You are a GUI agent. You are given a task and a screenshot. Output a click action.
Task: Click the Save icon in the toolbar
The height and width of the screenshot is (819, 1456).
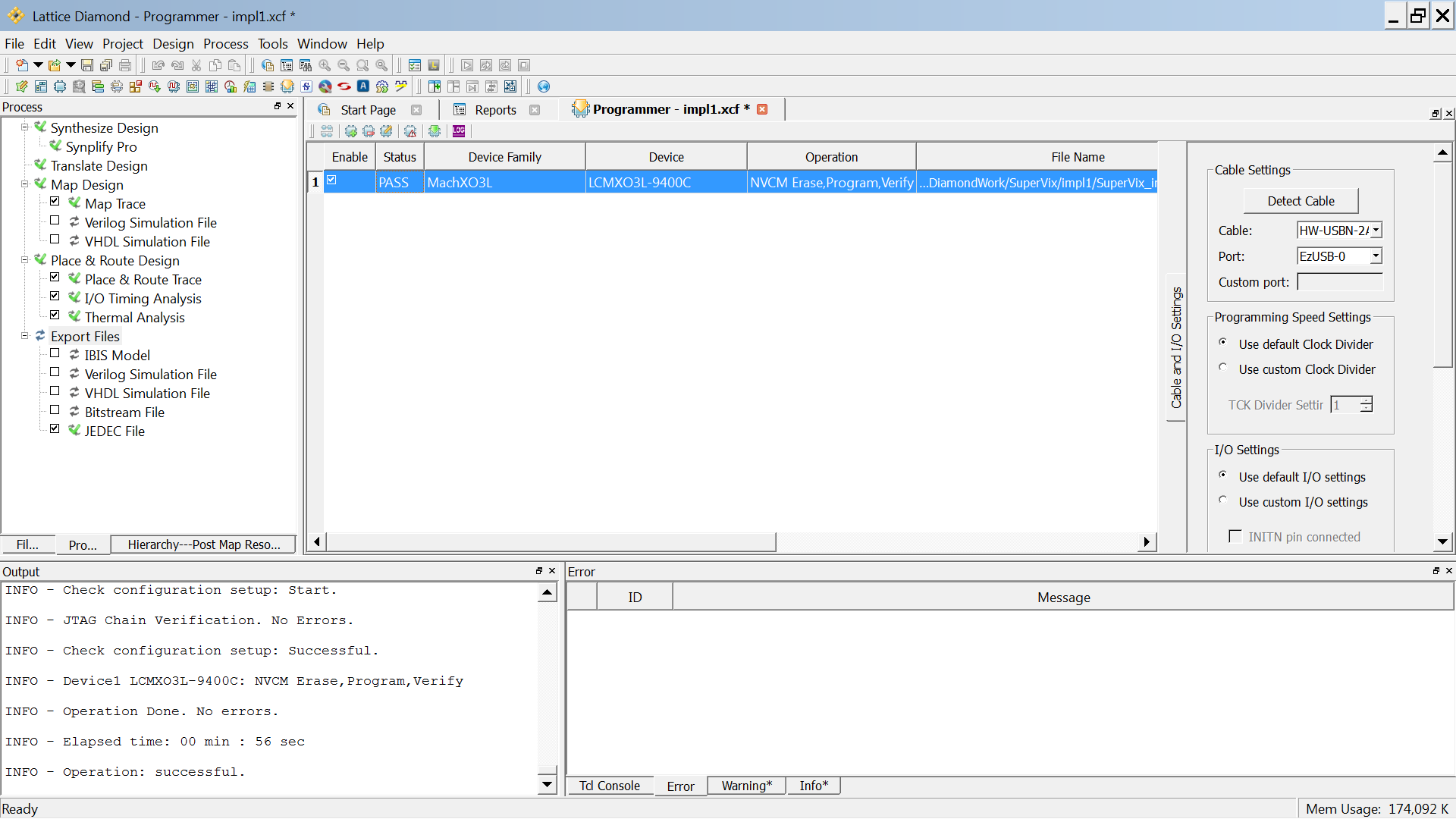86,65
